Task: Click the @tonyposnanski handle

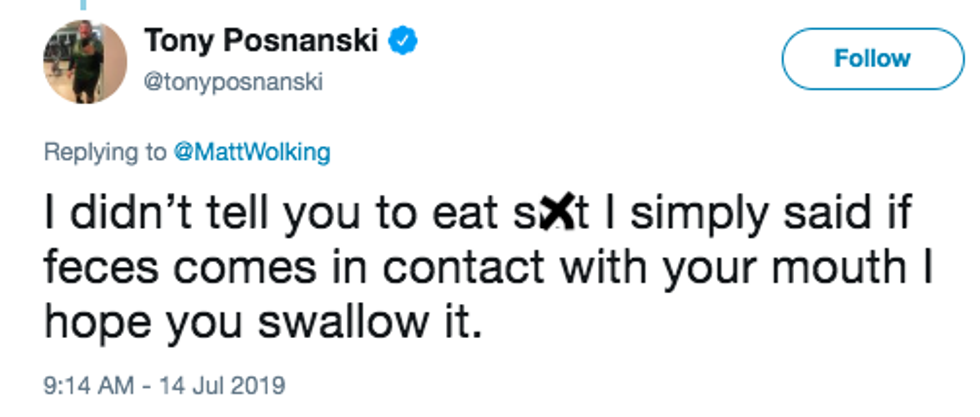Action: pos(235,82)
